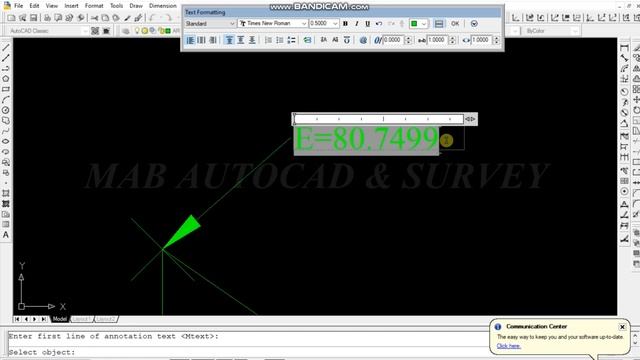This screenshot has width=640, height=360.
Task: Click the Cut scissors icon
Action: (94, 18)
